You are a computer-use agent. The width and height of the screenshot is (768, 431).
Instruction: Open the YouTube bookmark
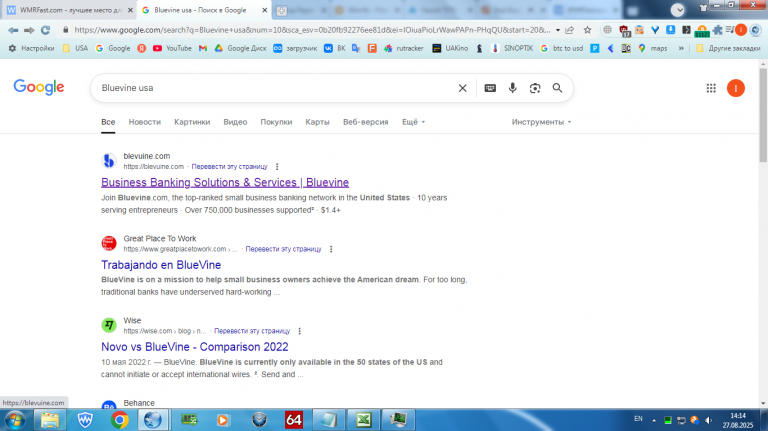172,48
